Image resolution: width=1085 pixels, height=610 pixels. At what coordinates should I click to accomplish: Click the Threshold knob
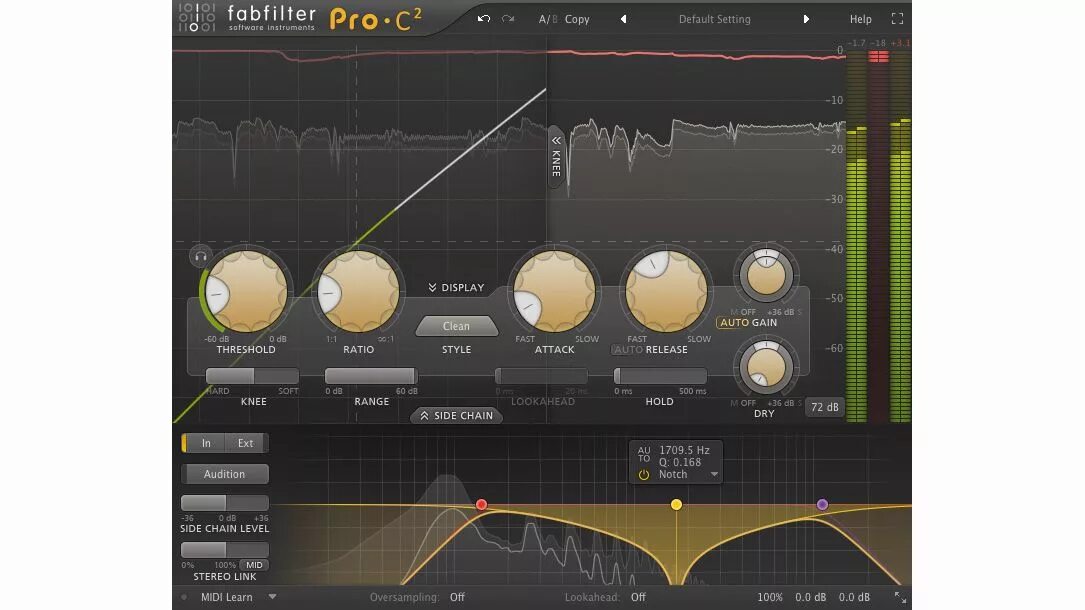pyautogui.click(x=246, y=291)
